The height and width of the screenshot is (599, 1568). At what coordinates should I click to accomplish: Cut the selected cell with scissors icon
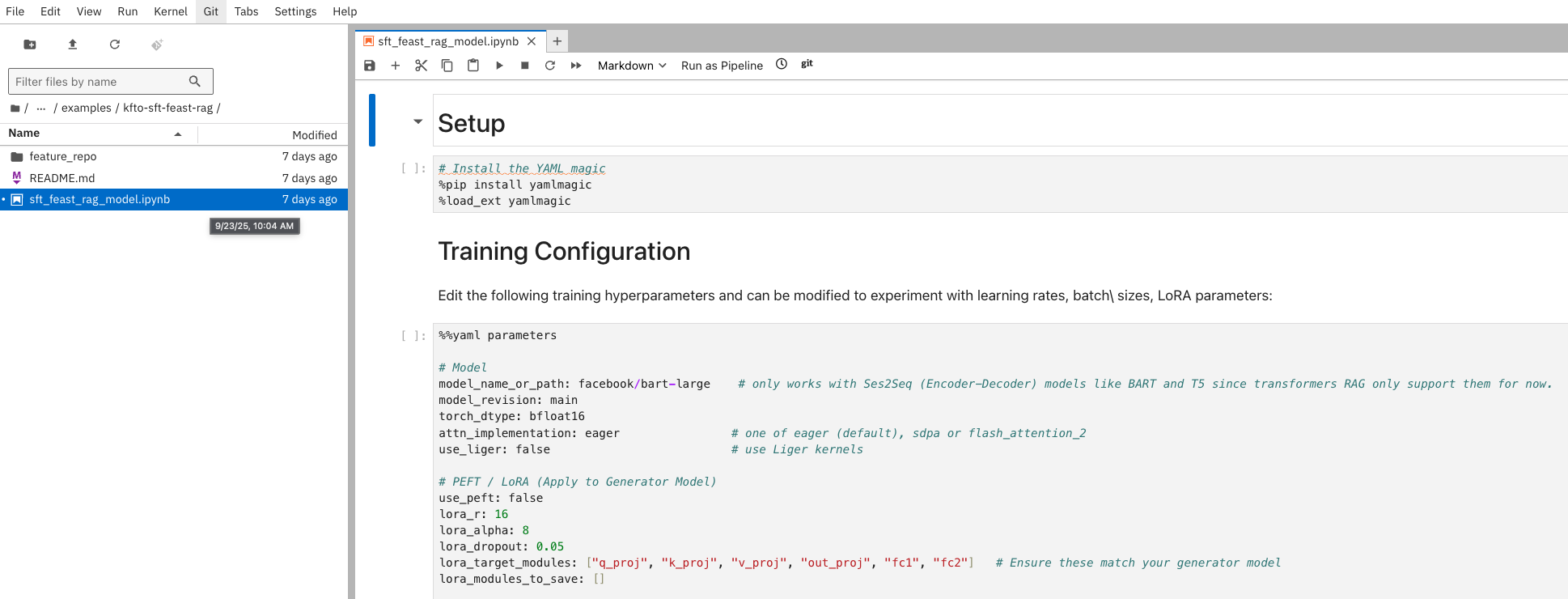(421, 66)
